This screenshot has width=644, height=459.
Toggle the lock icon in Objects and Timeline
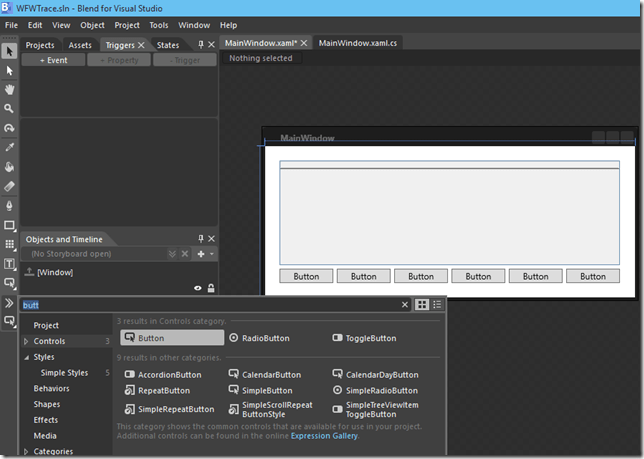(x=210, y=288)
